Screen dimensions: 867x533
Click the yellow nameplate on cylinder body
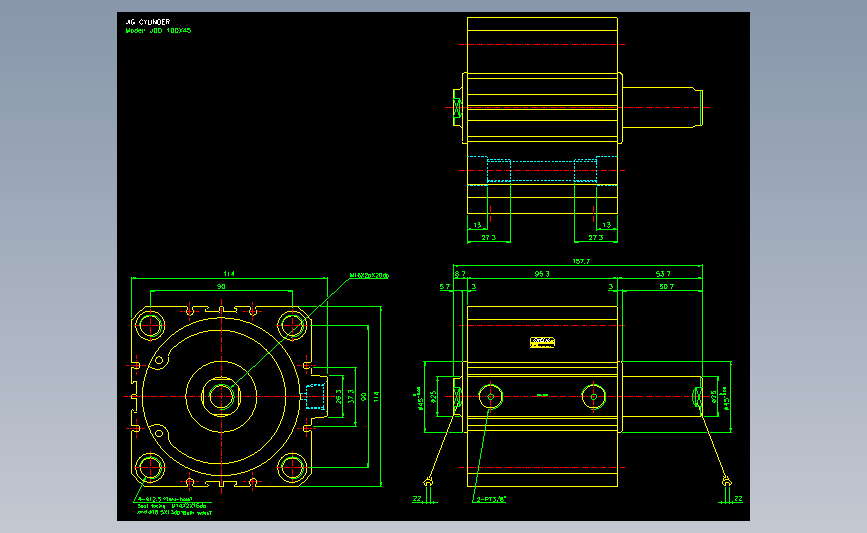click(x=542, y=343)
